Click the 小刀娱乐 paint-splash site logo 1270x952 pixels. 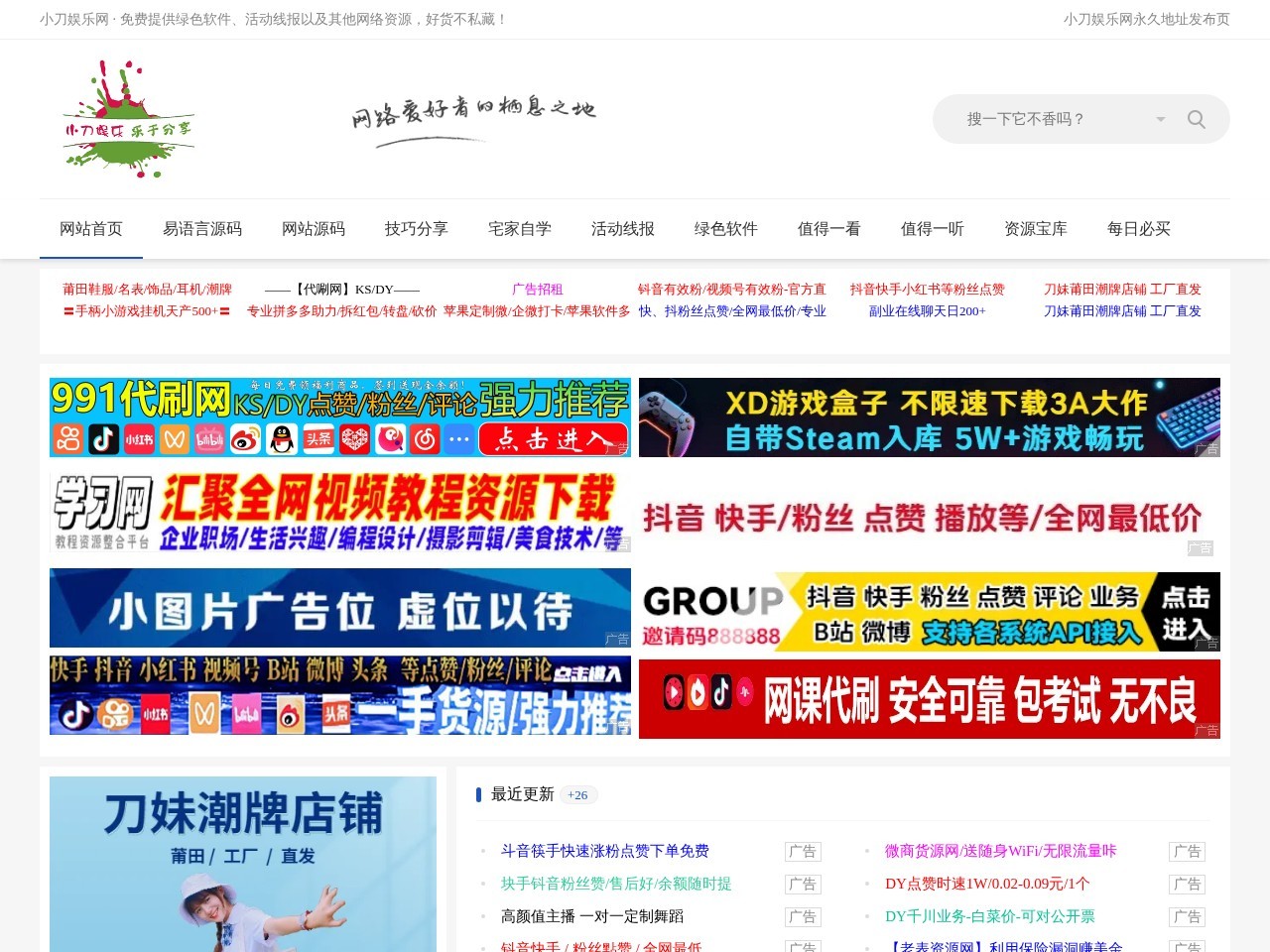click(127, 119)
